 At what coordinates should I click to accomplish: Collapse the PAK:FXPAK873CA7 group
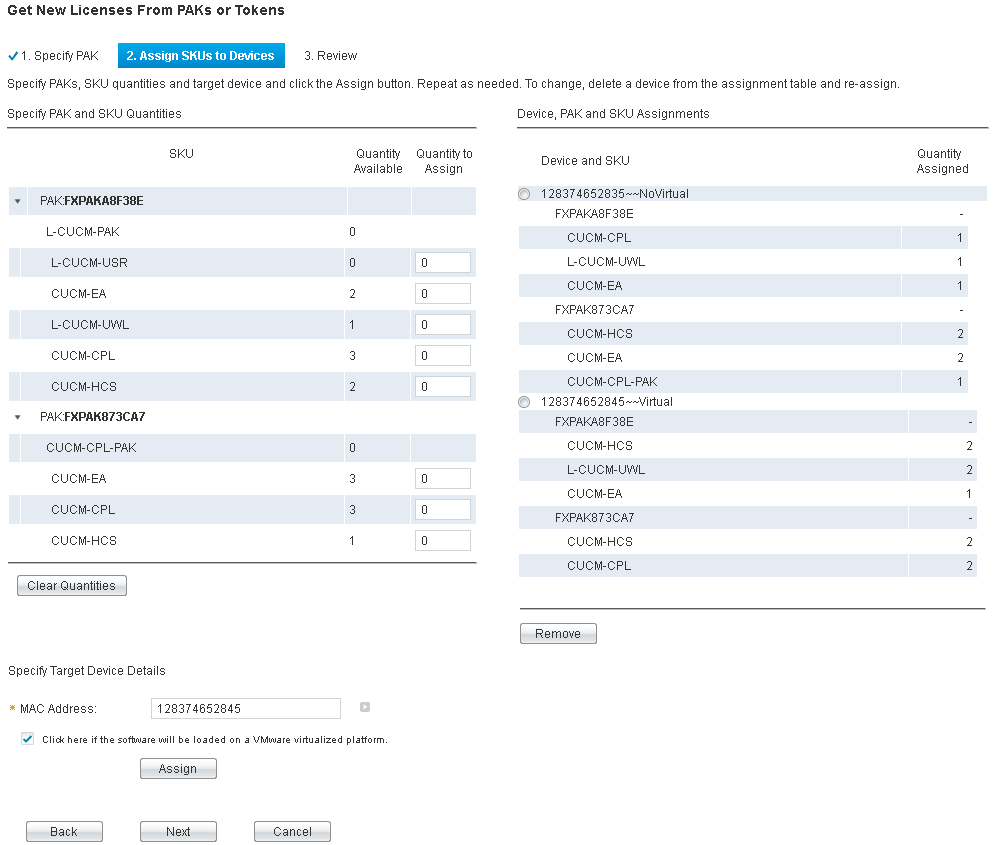[18, 417]
